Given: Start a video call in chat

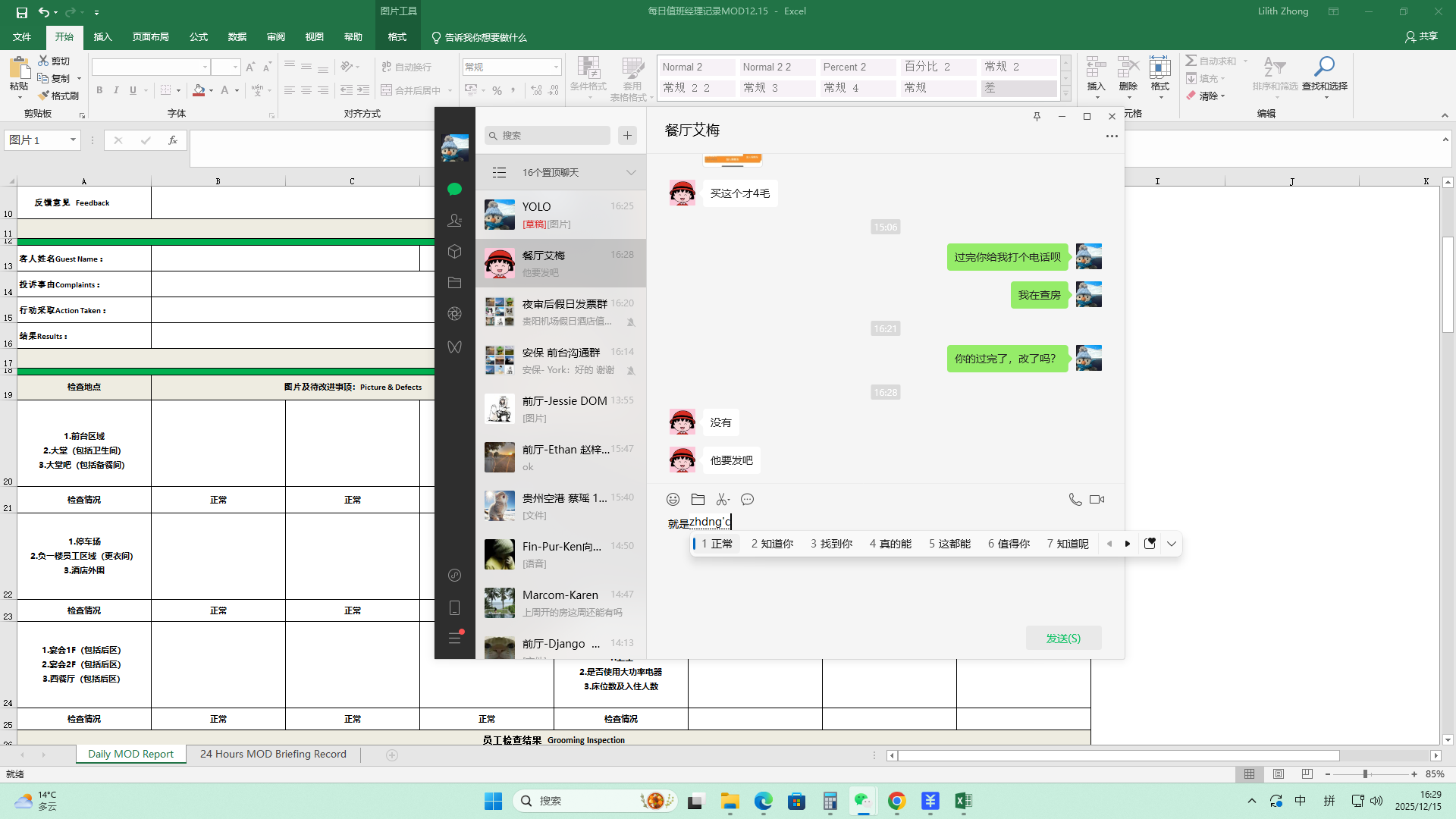Looking at the screenshot, I should pos(1097,499).
